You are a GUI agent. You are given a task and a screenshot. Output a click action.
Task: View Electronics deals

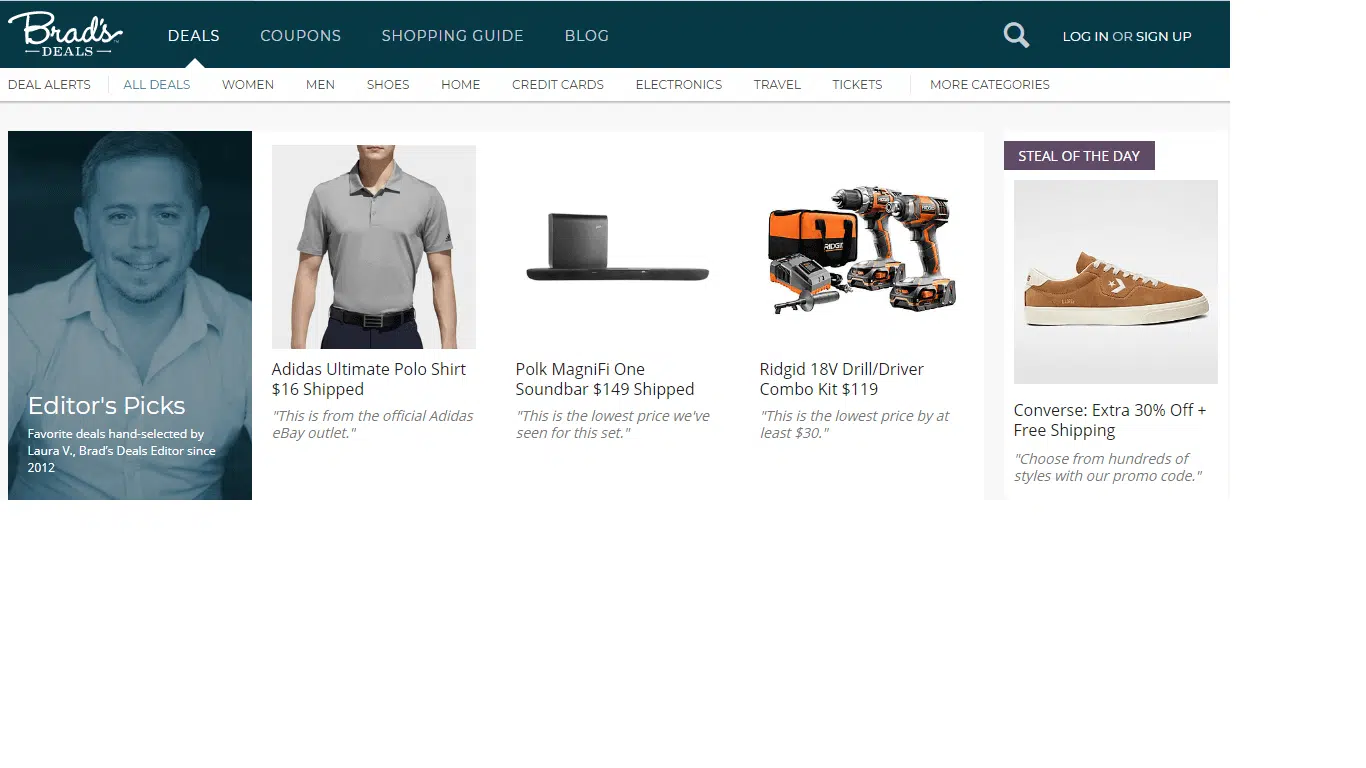(x=679, y=85)
